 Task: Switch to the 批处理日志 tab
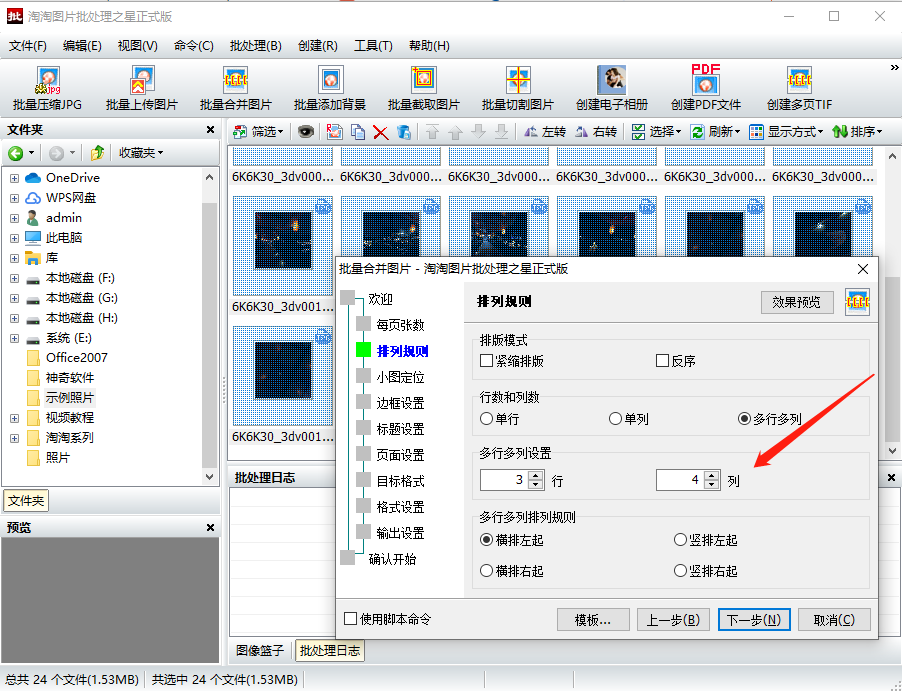(x=330, y=651)
